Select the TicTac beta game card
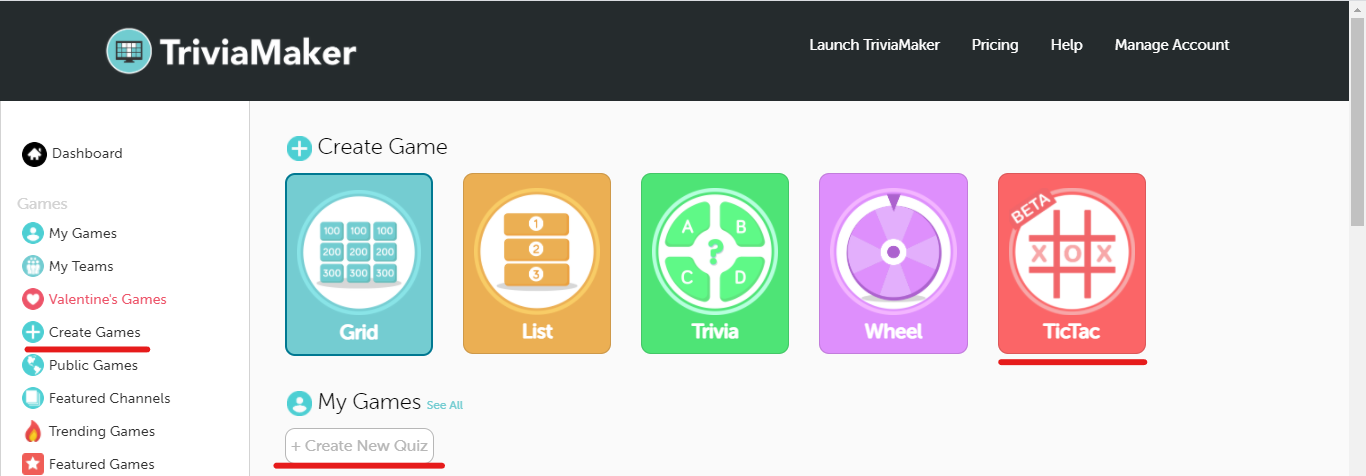 (1072, 264)
